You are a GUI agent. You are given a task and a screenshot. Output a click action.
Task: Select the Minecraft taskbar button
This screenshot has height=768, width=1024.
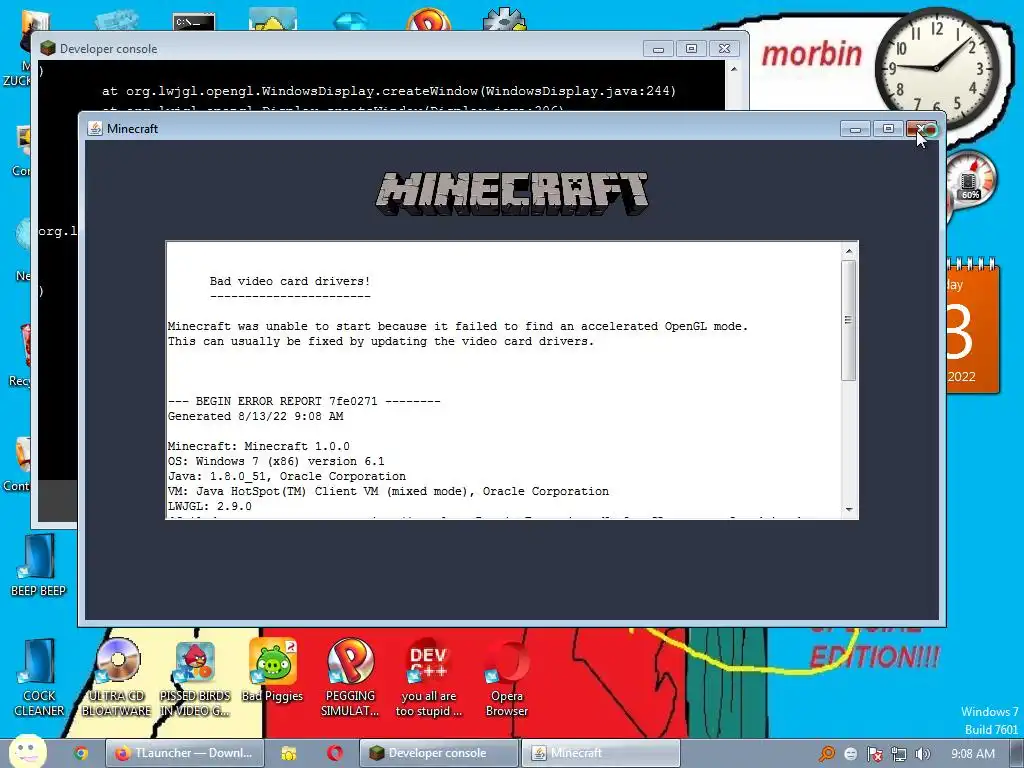[x=600, y=753]
